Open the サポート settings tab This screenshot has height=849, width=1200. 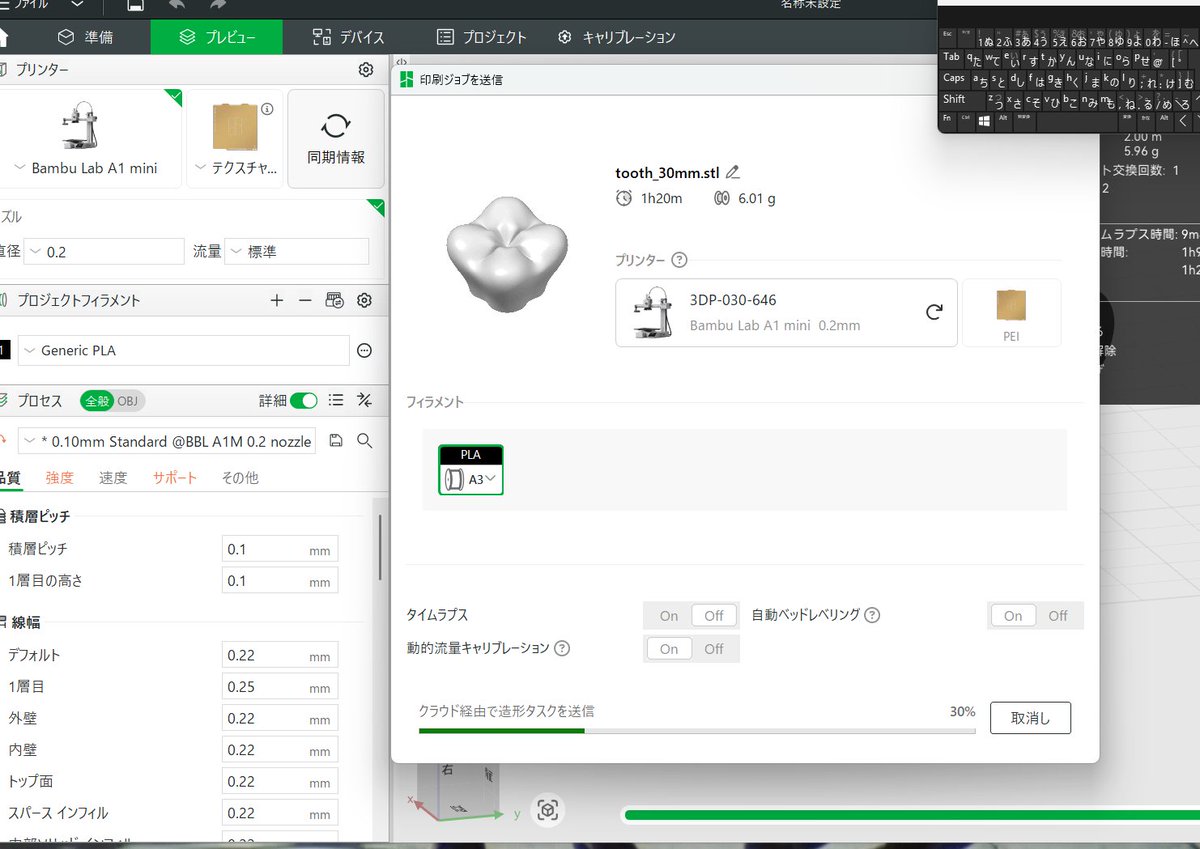tap(175, 478)
